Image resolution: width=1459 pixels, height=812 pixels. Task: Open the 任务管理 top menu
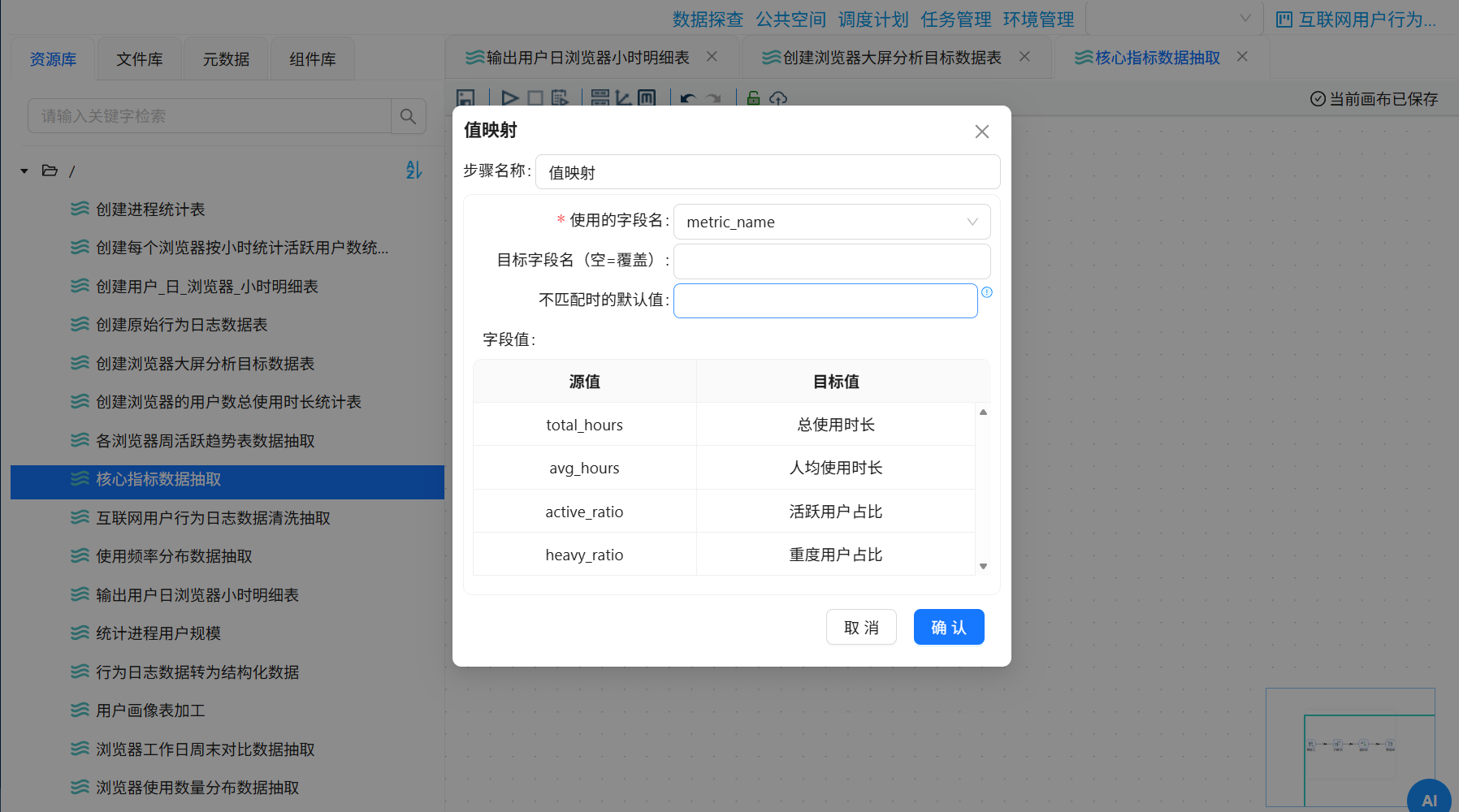click(956, 19)
